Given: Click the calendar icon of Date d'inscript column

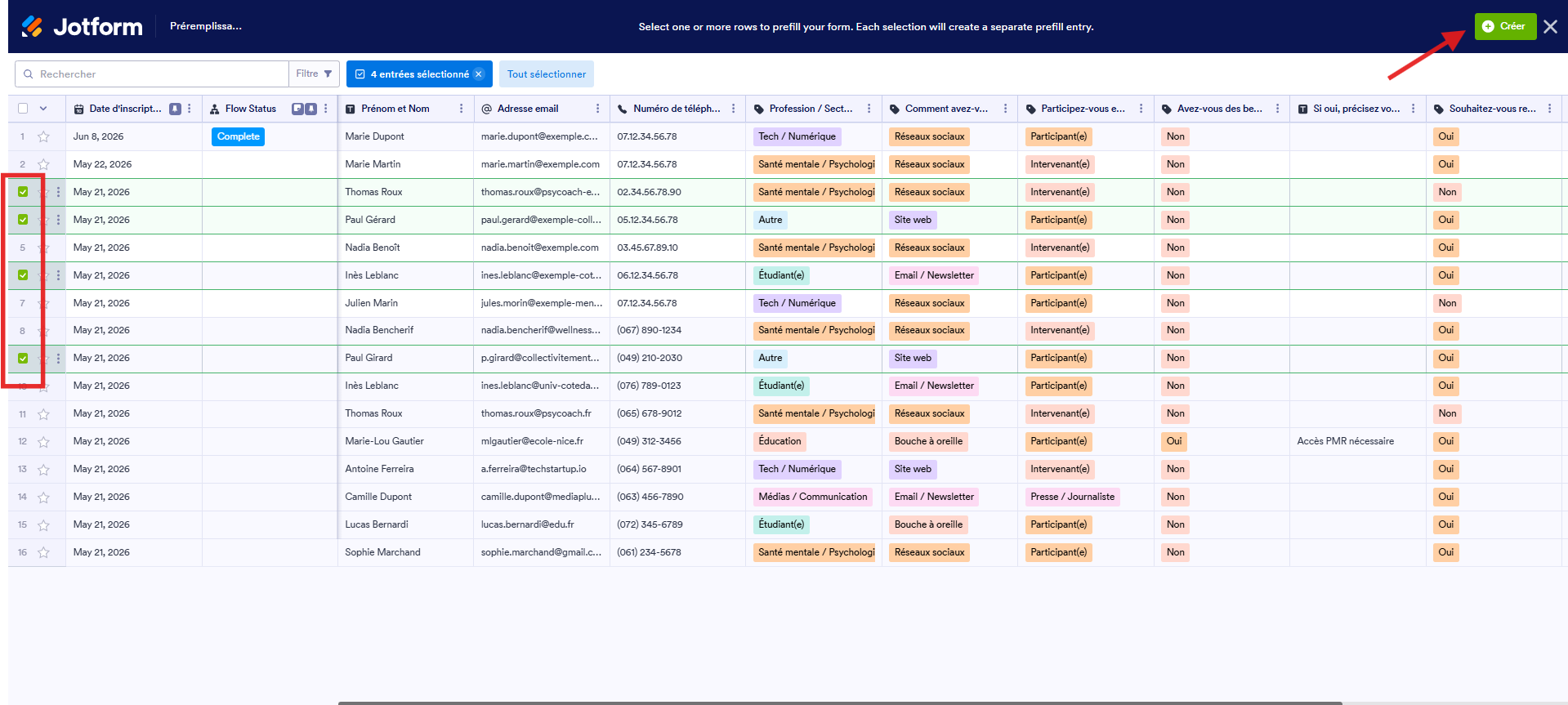Looking at the screenshot, I should click(x=78, y=109).
